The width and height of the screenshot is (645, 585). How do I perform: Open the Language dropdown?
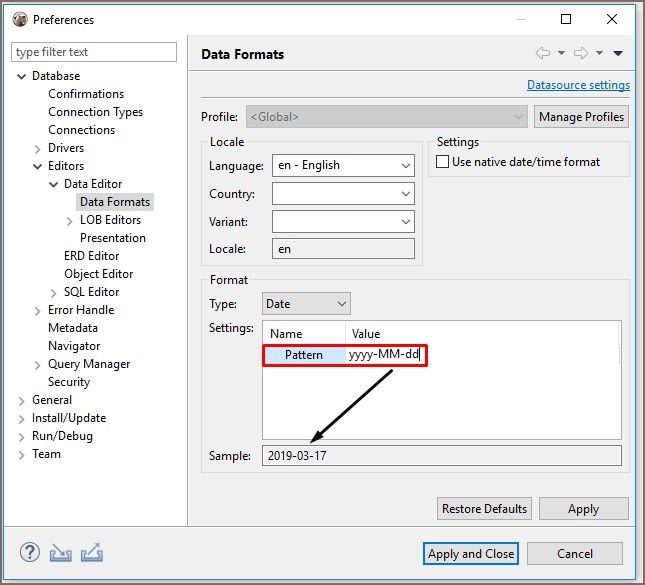click(x=342, y=166)
